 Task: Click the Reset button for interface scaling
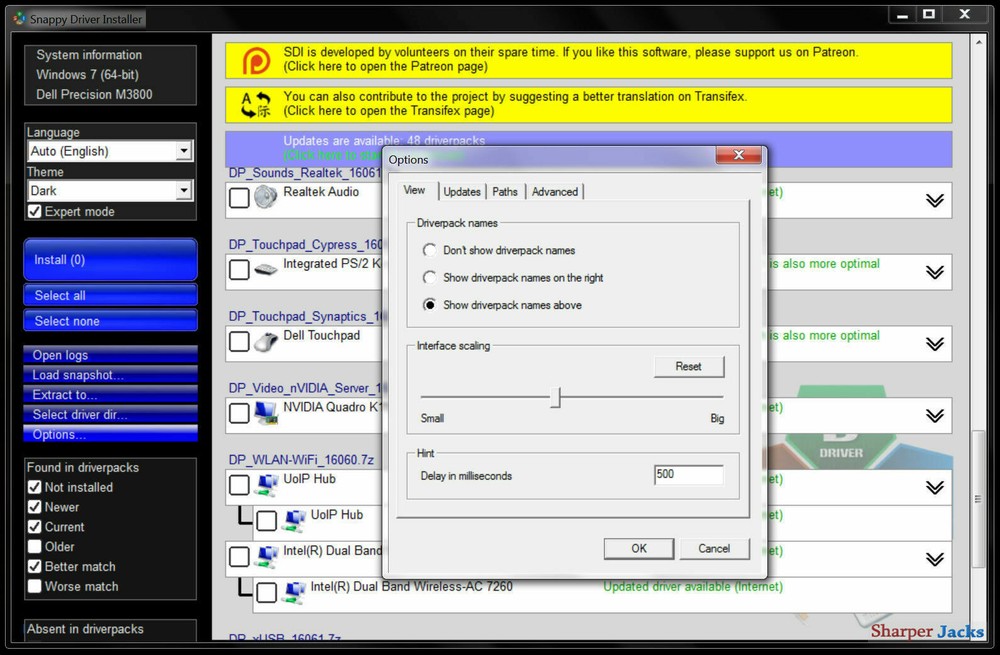pos(688,367)
